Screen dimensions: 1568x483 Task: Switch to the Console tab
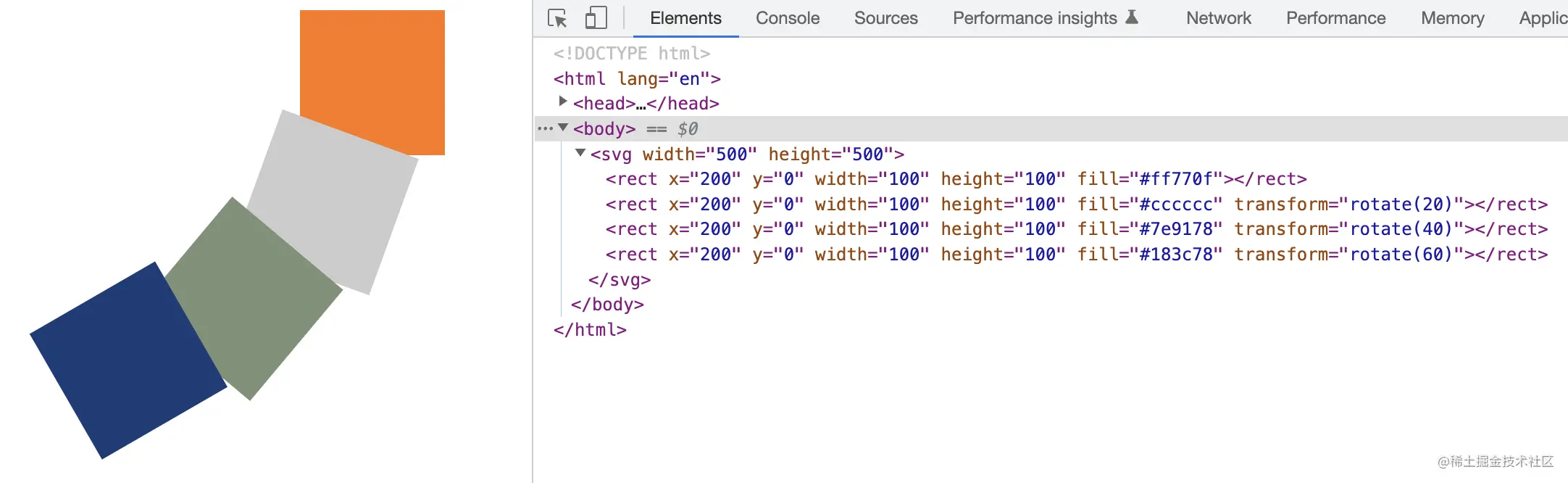(788, 18)
